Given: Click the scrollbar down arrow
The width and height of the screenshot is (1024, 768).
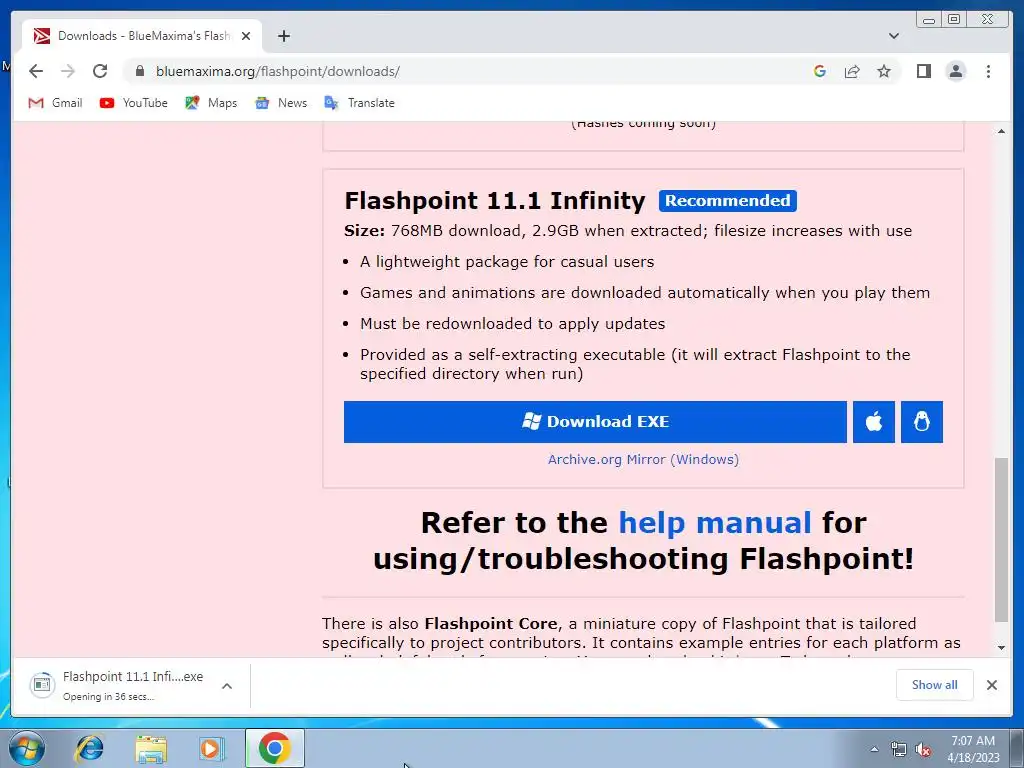Looking at the screenshot, I should (1001, 648).
